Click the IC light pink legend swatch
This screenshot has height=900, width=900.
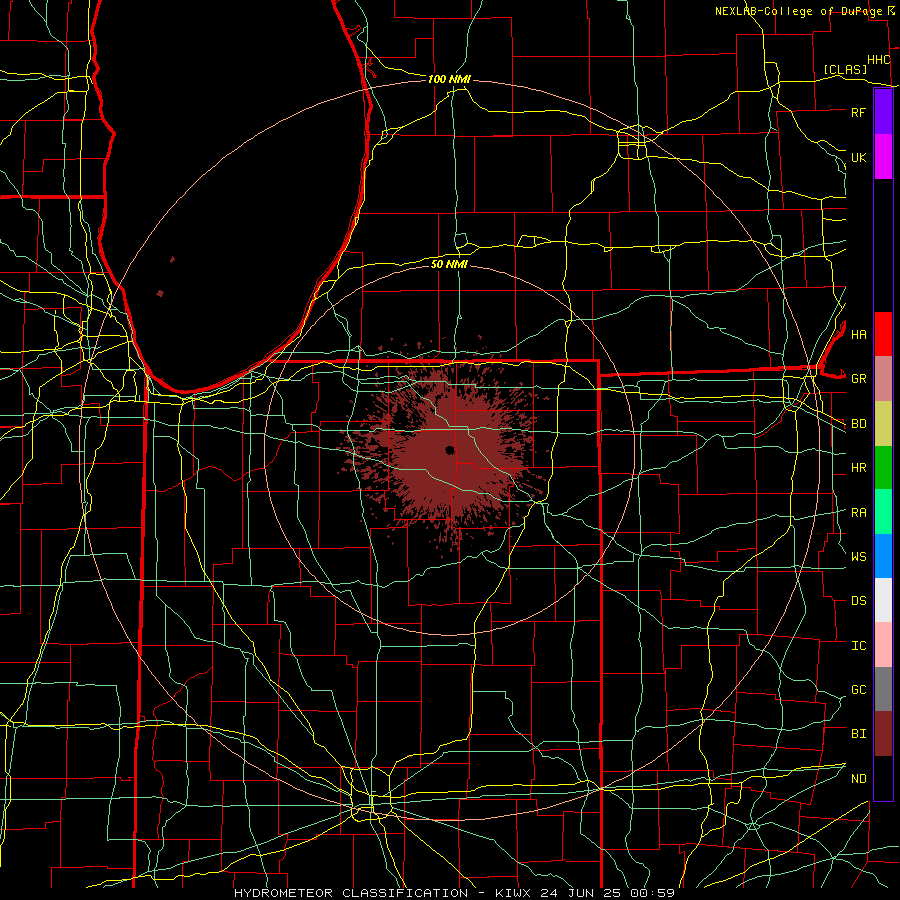click(883, 645)
